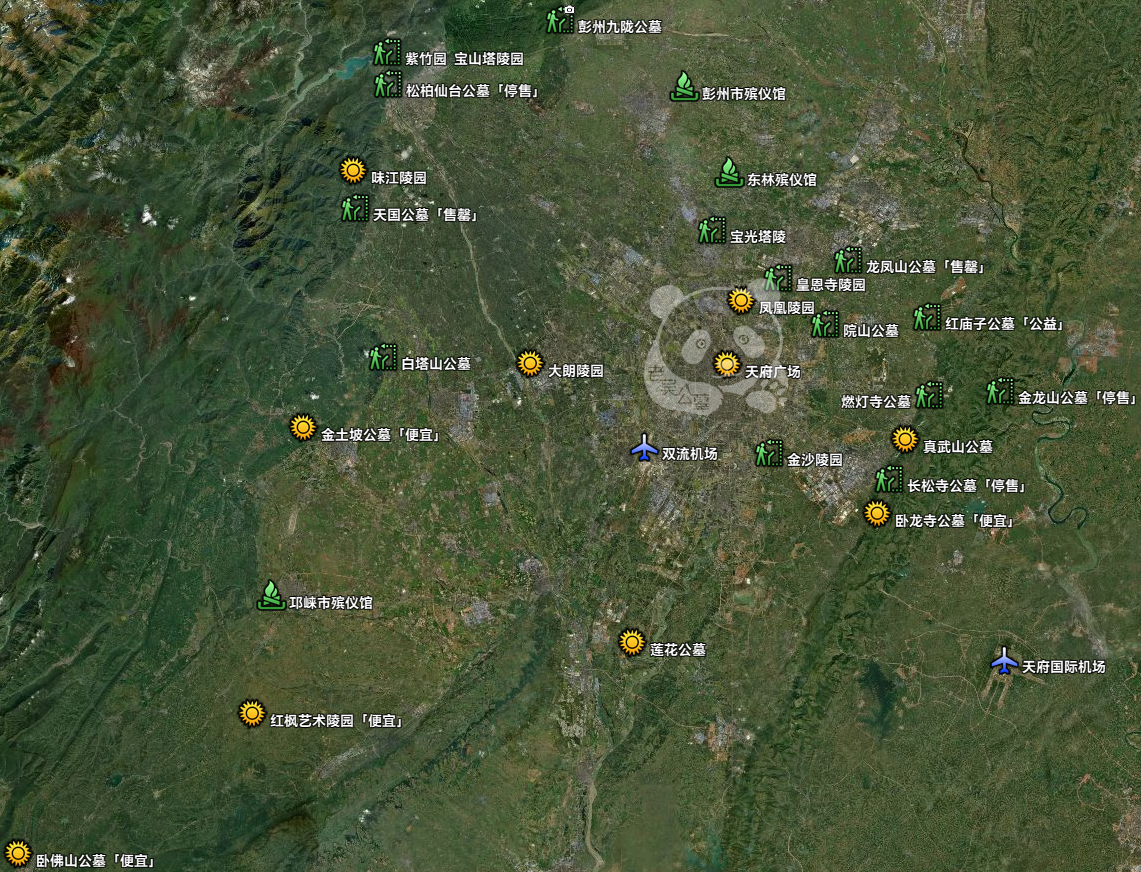Click the 金龙山公墓「停售」 text label
The width and height of the screenshot is (1141, 872).
1079,397
